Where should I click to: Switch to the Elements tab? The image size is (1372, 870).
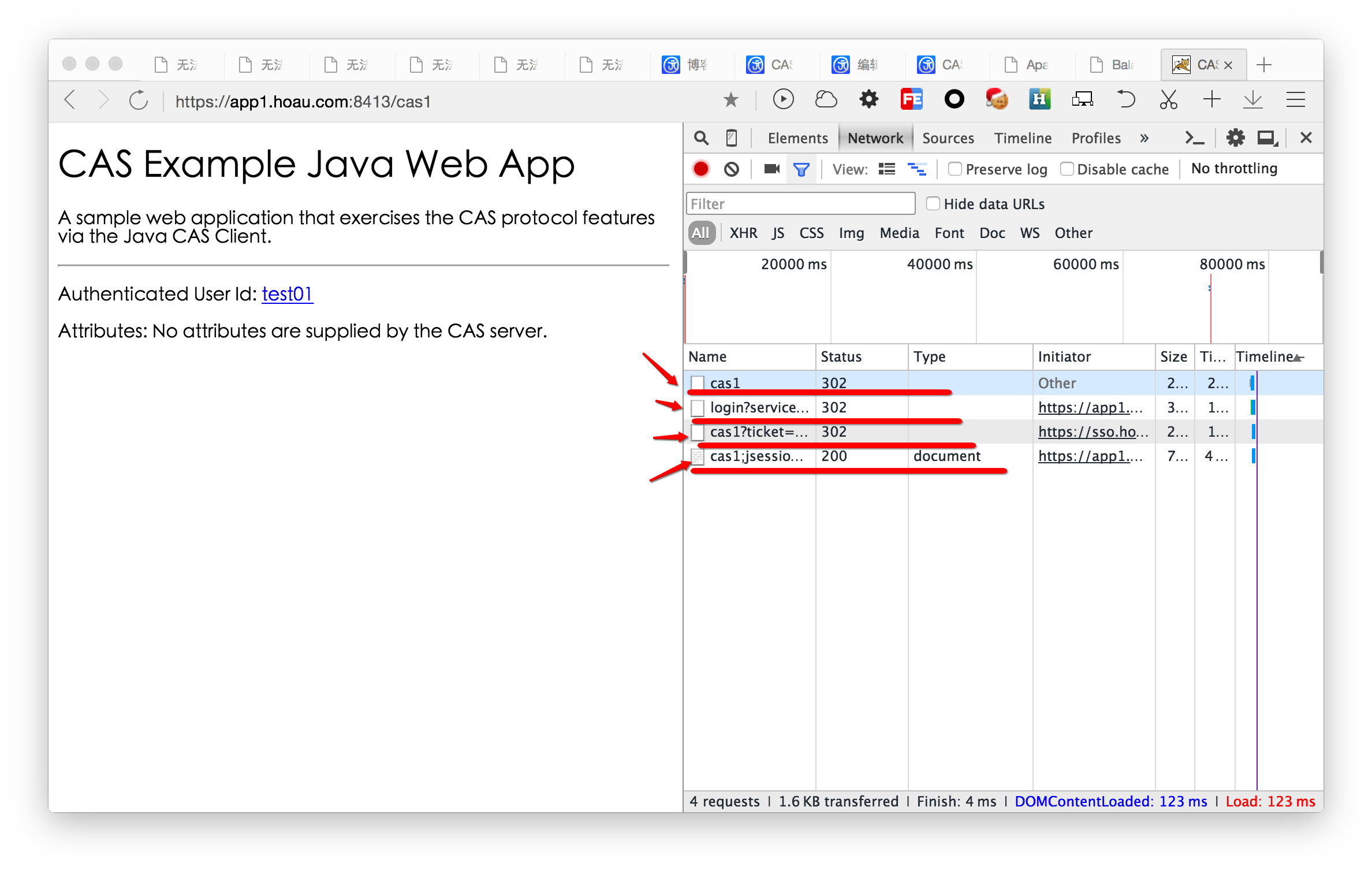[x=797, y=138]
